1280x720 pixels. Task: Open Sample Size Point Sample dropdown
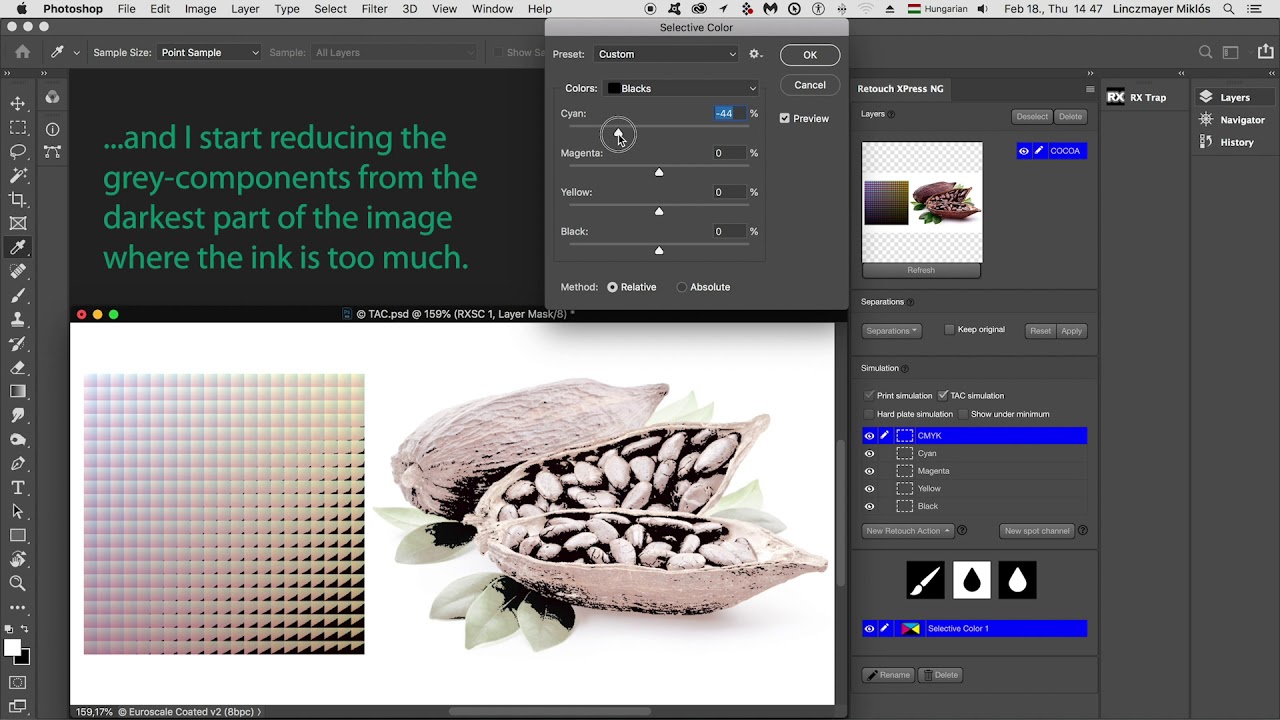[210, 52]
